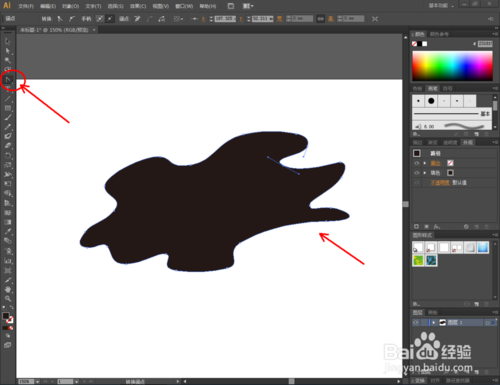Select the Blob Brush tool
This screenshot has height=385, width=500.
click(x=8, y=136)
